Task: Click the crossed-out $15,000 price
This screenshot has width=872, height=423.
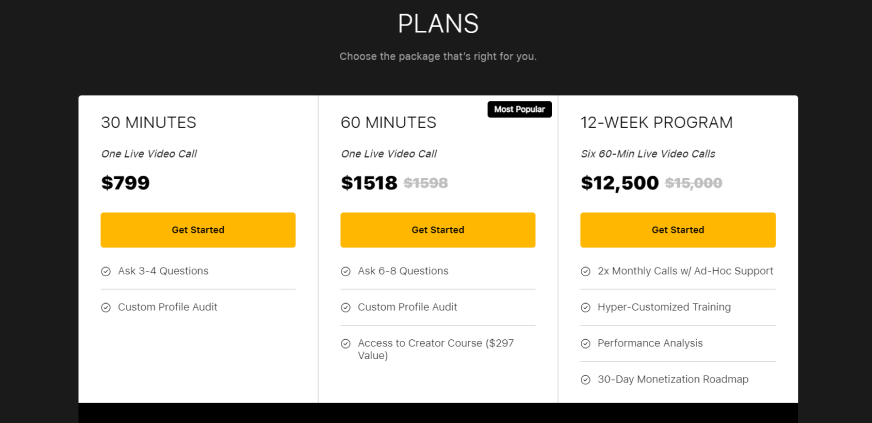Action: [x=693, y=183]
